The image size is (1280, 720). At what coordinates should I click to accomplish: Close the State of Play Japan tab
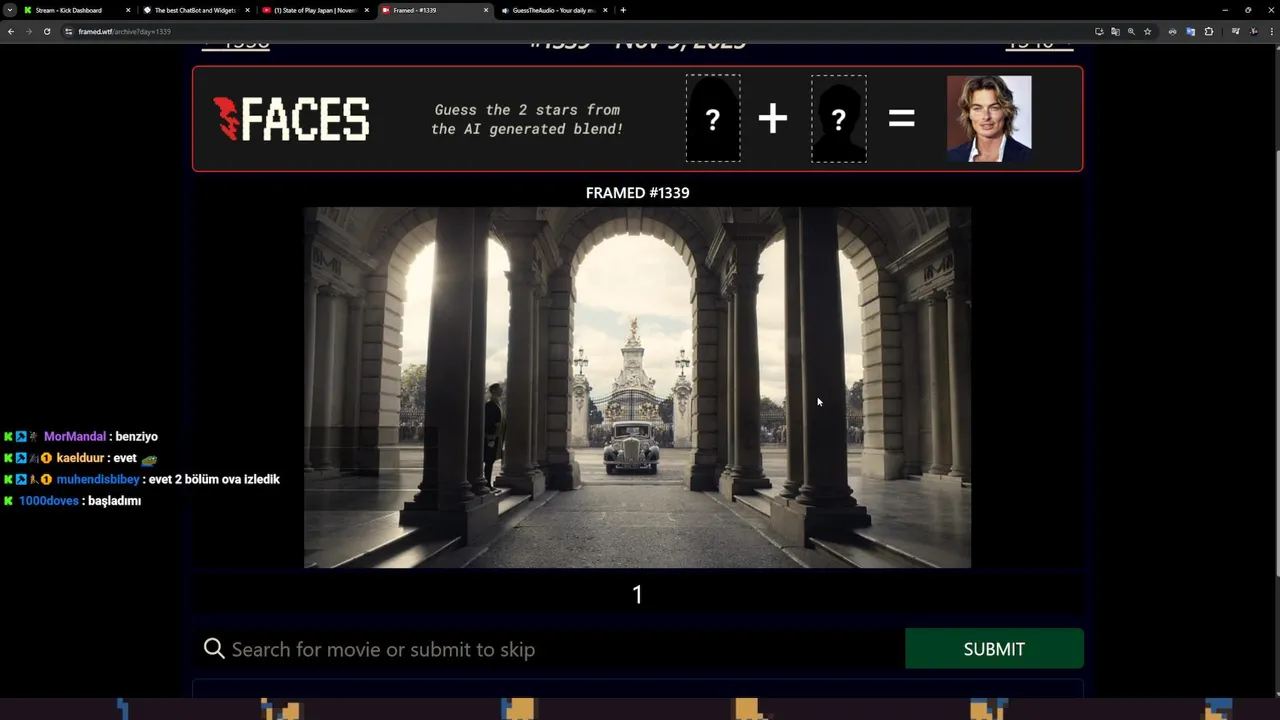tap(367, 10)
